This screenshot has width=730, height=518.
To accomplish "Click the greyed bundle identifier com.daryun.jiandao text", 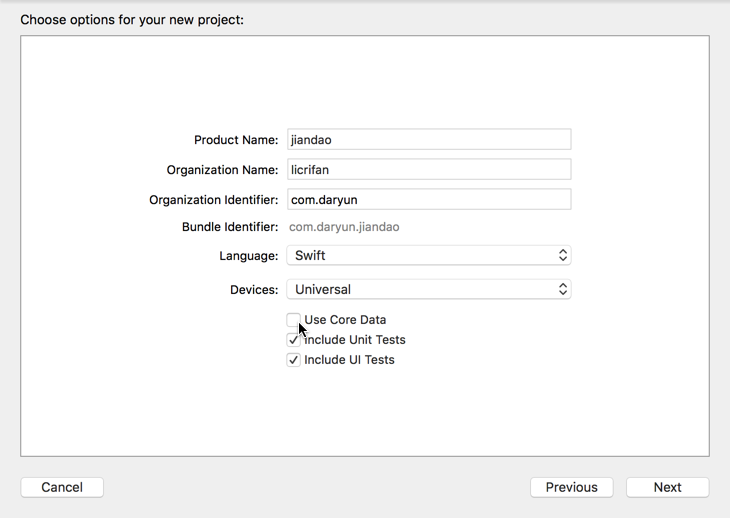I will click(344, 227).
